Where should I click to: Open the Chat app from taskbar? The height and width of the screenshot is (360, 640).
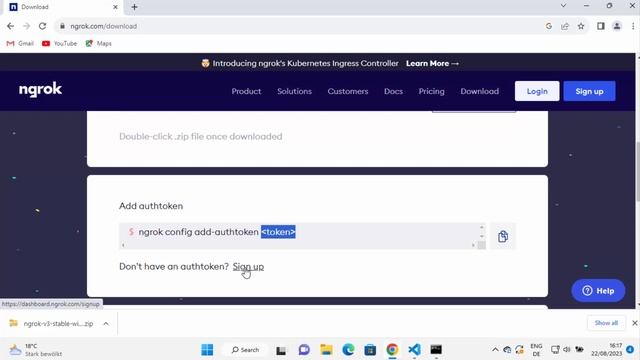(x=304, y=350)
